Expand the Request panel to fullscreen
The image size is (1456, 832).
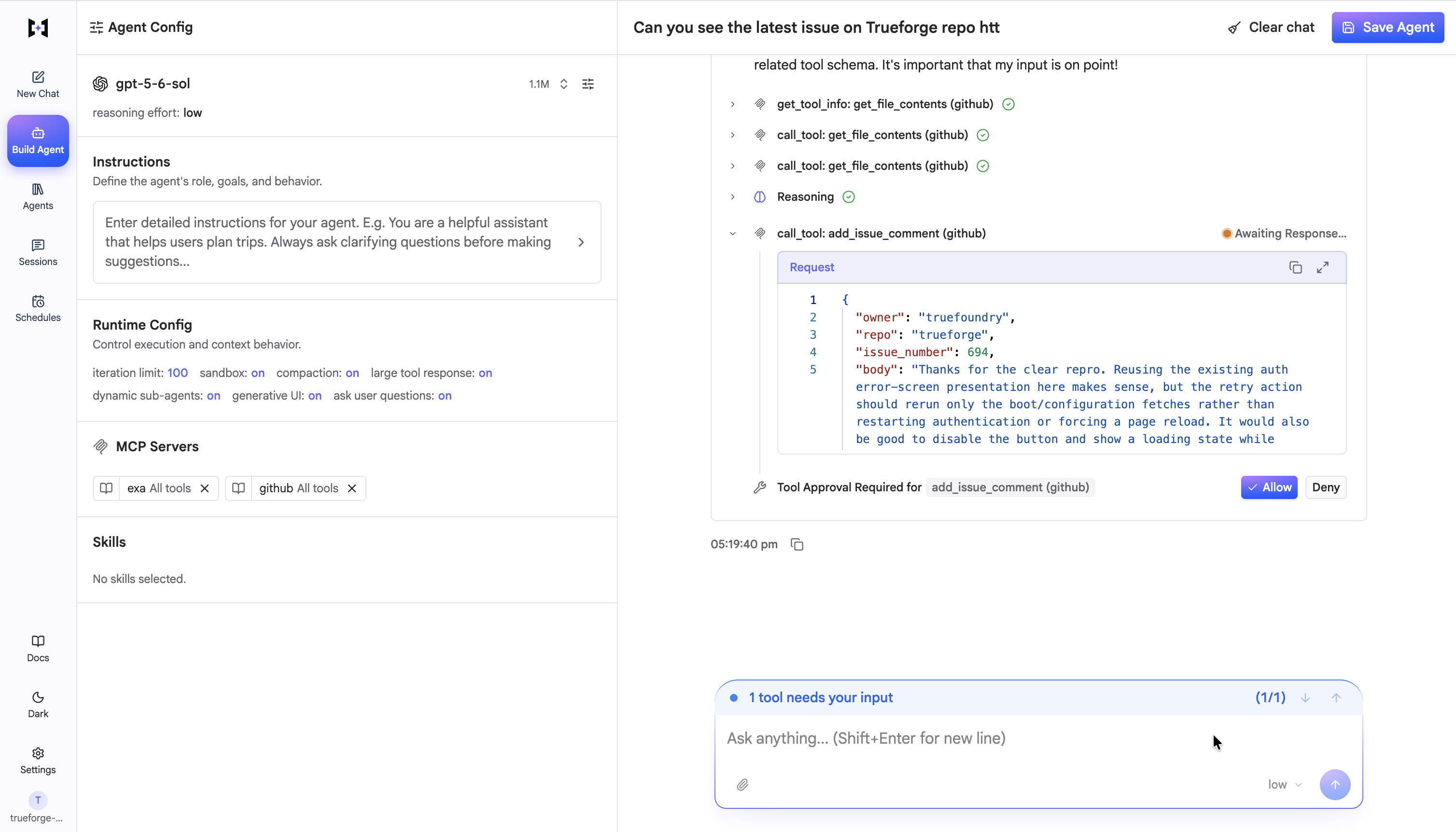pyautogui.click(x=1323, y=267)
